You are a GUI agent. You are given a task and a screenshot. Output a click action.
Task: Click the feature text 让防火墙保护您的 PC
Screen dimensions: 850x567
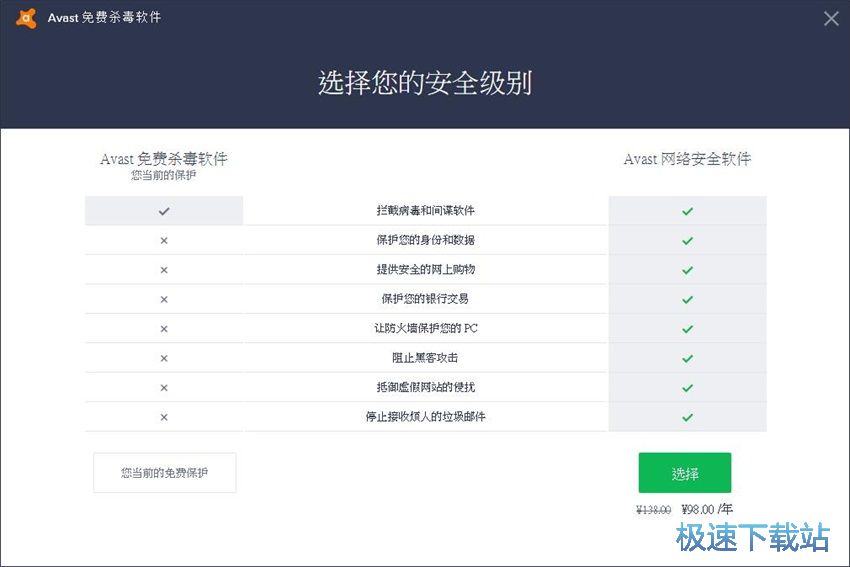pos(426,328)
